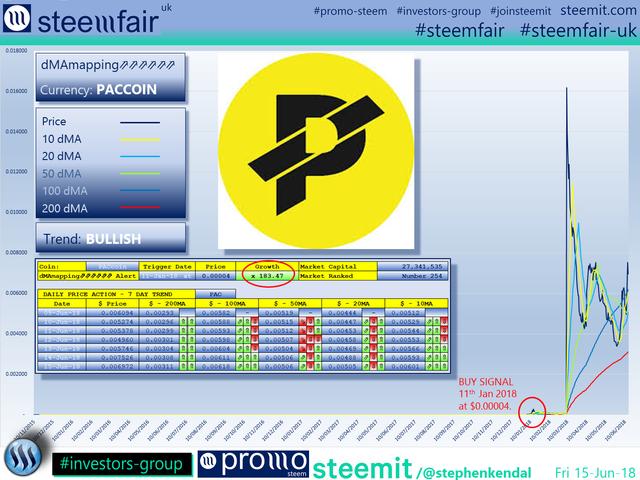Click the $ - 20MA column header

[x=353, y=303]
